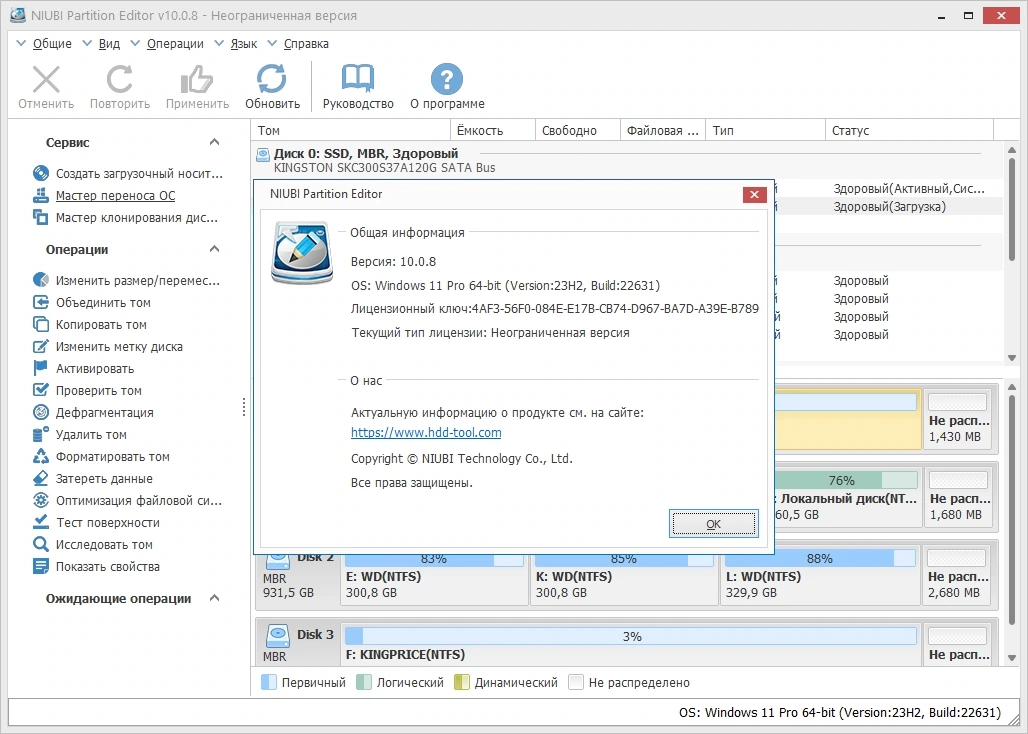
Task: Click the Повторить (redo) toolbar icon
Action: point(119,79)
